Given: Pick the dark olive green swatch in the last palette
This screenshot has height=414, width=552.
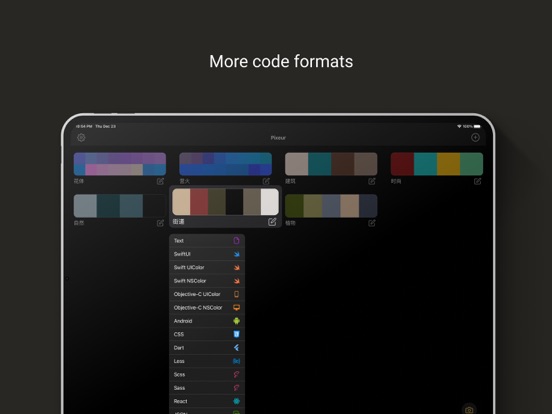Looking at the screenshot, I should pyautogui.click(x=294, y=206).
